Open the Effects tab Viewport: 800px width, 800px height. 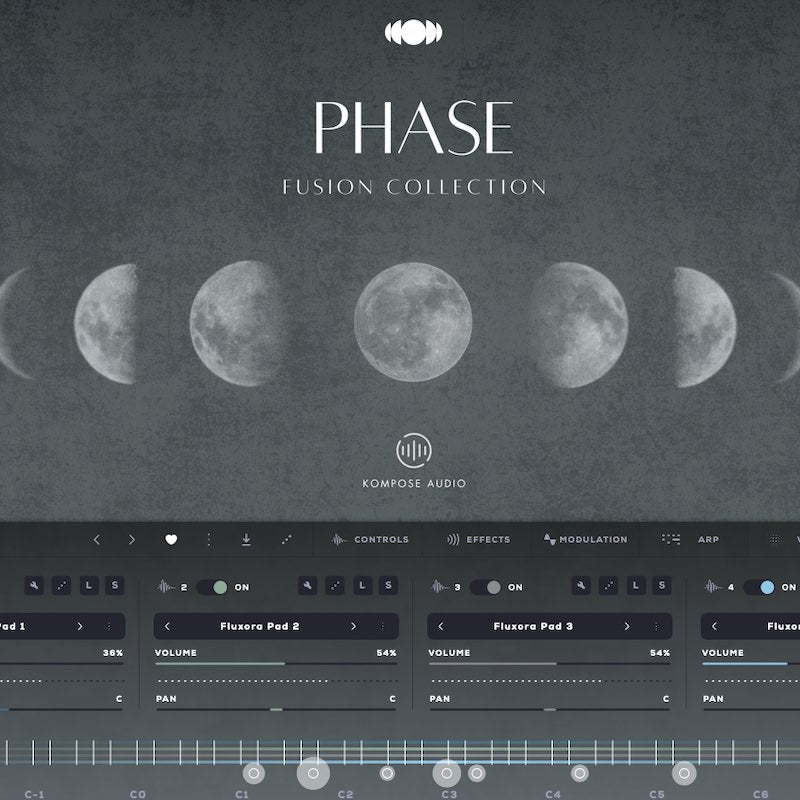pos(478,539)
